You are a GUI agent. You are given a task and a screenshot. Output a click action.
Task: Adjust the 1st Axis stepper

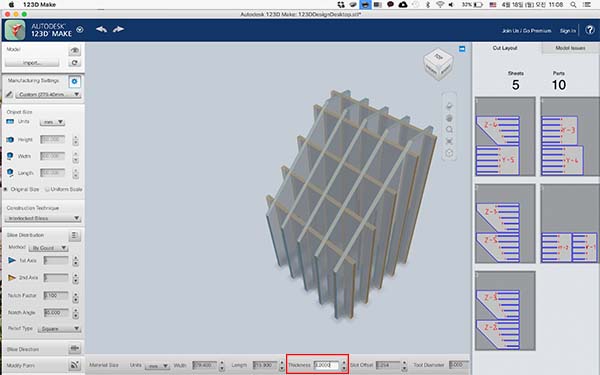tap(76, 261)
